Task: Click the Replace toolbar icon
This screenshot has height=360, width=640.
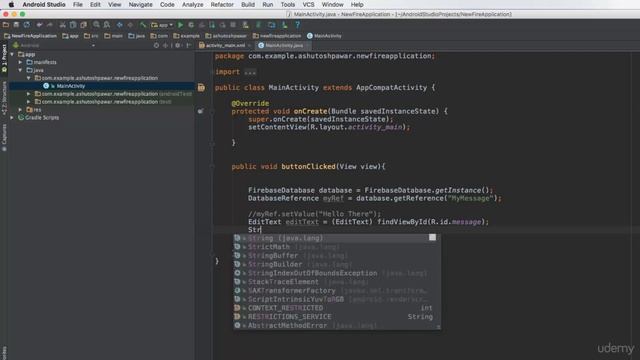Action: point(107,25)
